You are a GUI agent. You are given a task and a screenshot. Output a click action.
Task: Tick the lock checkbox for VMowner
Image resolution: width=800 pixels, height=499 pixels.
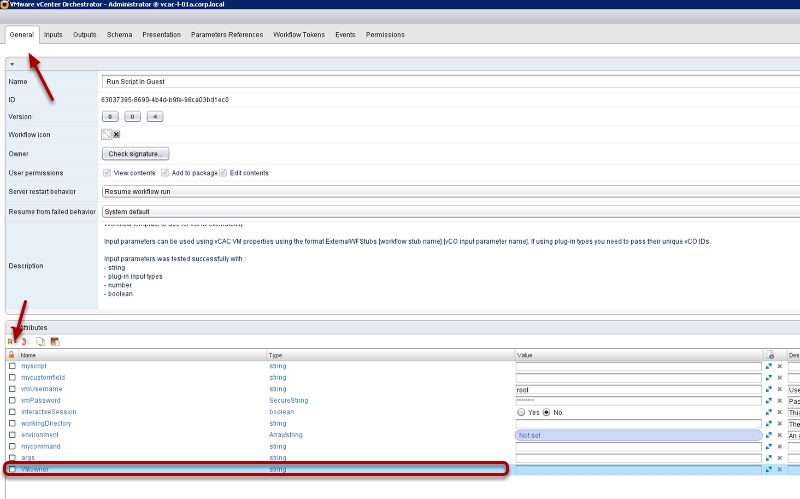click(12, 469)
